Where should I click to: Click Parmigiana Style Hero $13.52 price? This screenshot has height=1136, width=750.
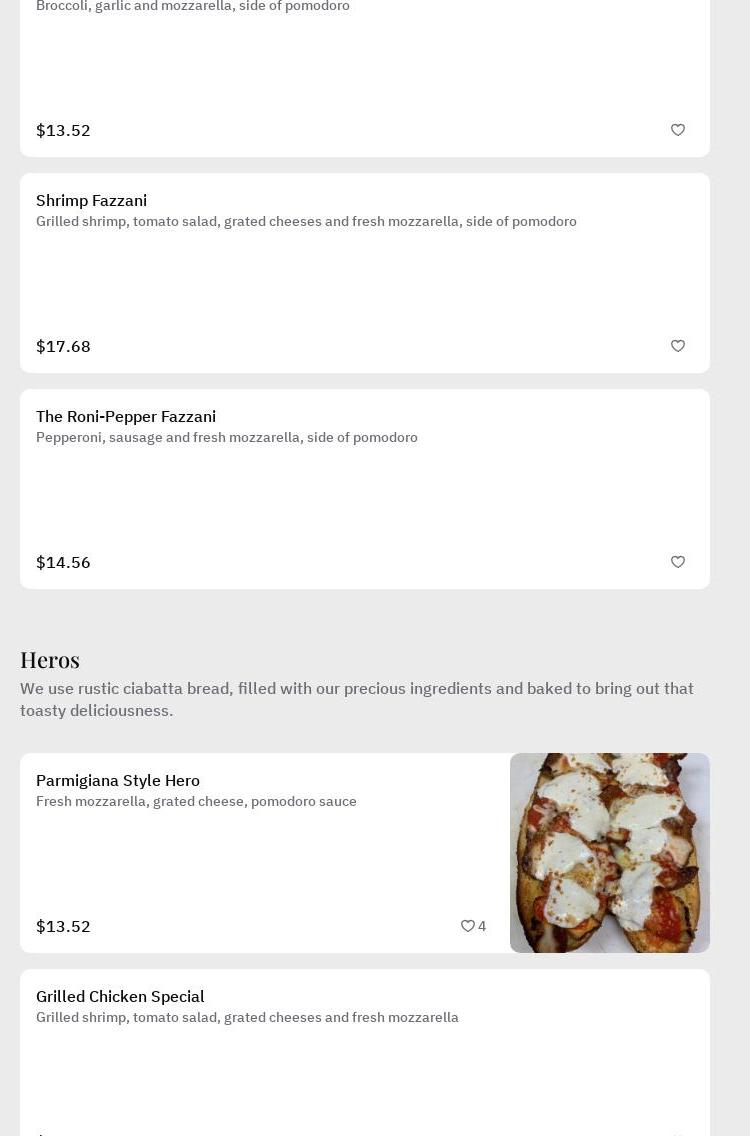(63, 926)
